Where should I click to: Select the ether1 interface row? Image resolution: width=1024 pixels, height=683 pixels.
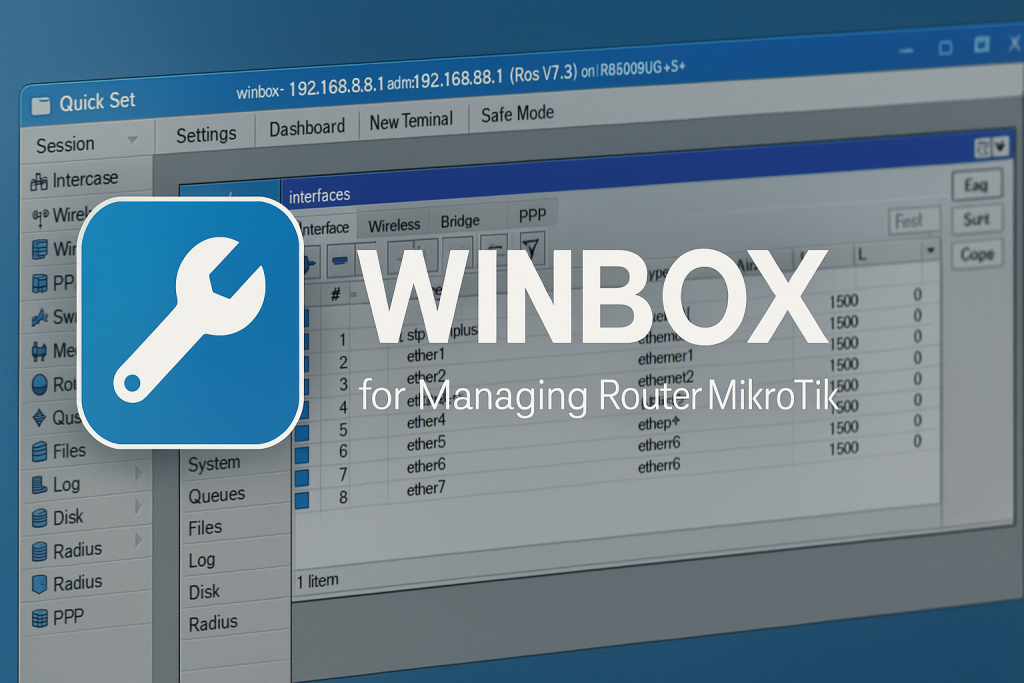click(425, 356)
